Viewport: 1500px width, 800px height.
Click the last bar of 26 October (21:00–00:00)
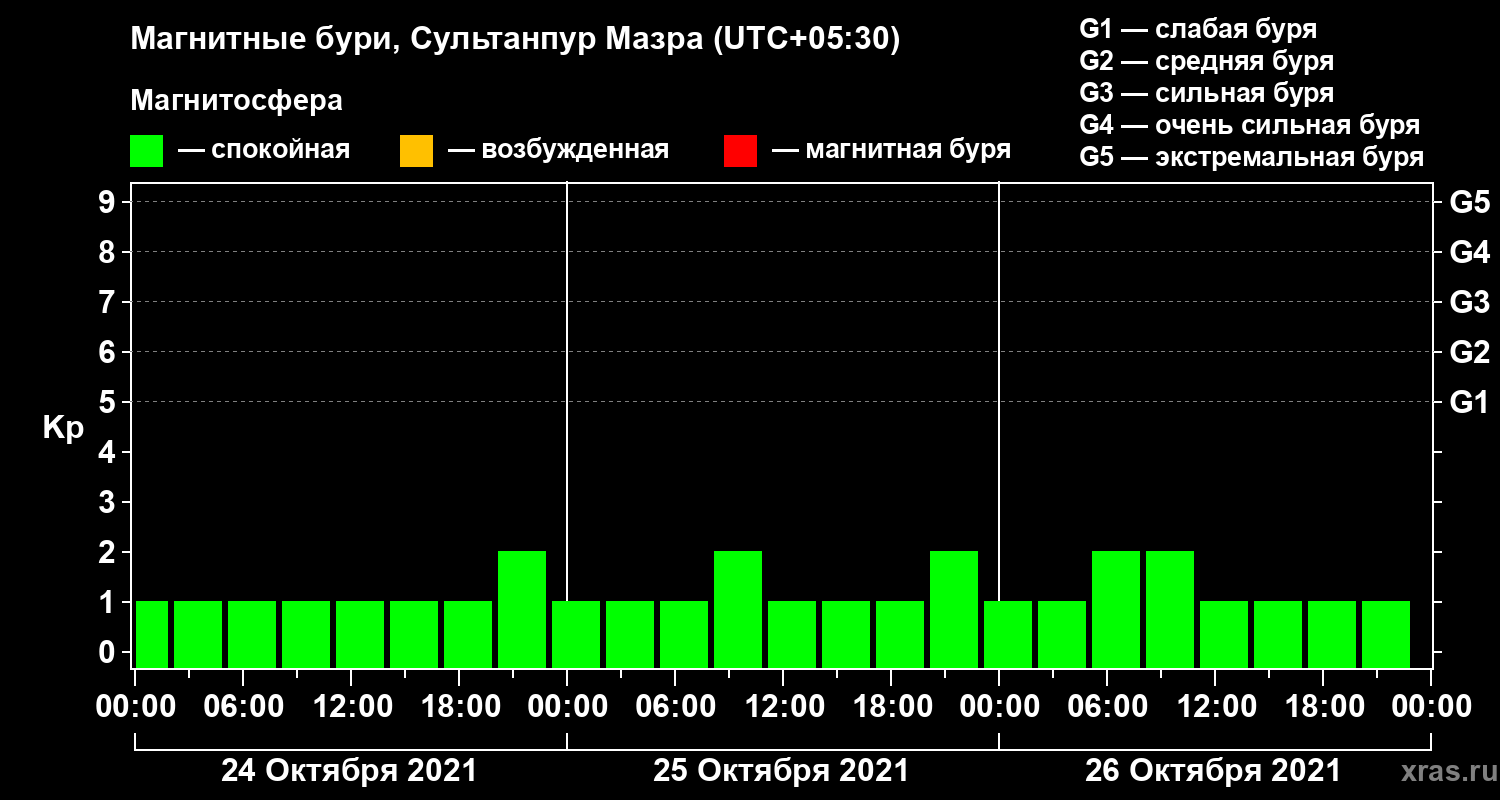[1386, 634]
